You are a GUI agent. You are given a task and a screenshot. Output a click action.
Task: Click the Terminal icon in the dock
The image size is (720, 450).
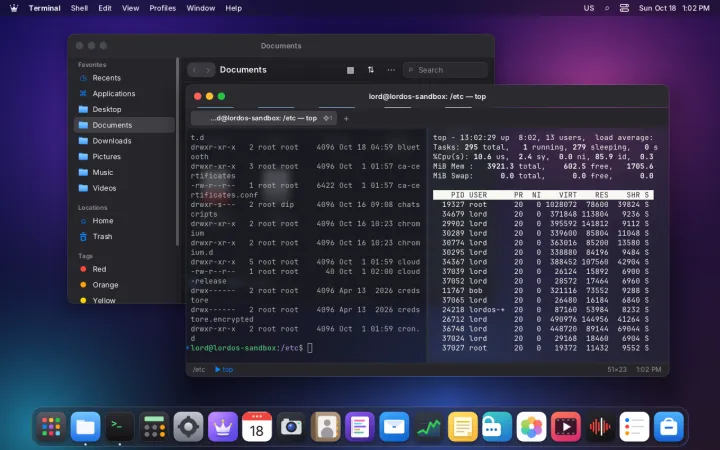coord(120,427)
